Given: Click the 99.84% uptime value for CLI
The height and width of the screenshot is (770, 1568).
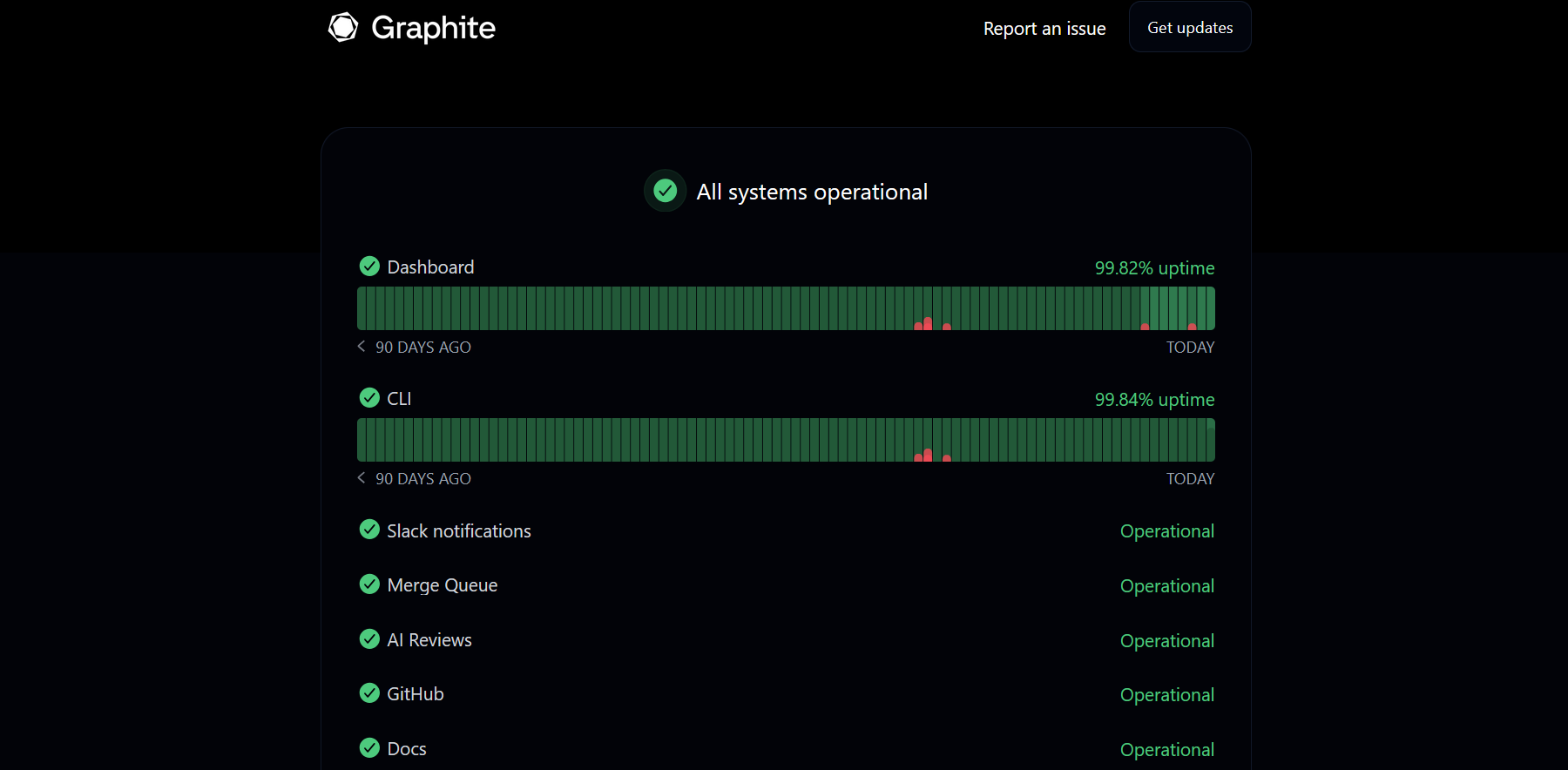Looking at the screenshot, I should pyautogui.click(x=1154, y=400).
